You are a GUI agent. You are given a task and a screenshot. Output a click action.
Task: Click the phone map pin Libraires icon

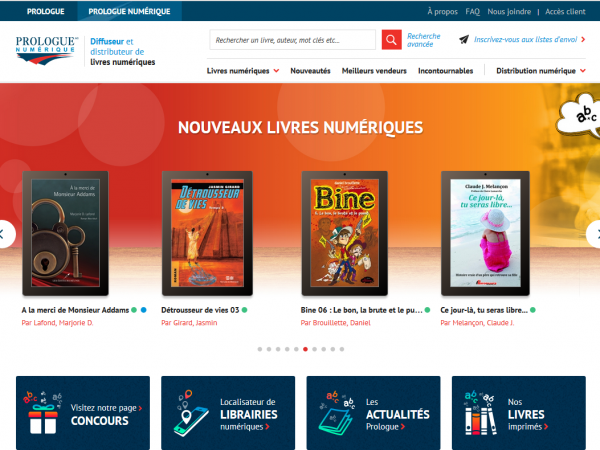pyautogui.click(x=190, y=413)
